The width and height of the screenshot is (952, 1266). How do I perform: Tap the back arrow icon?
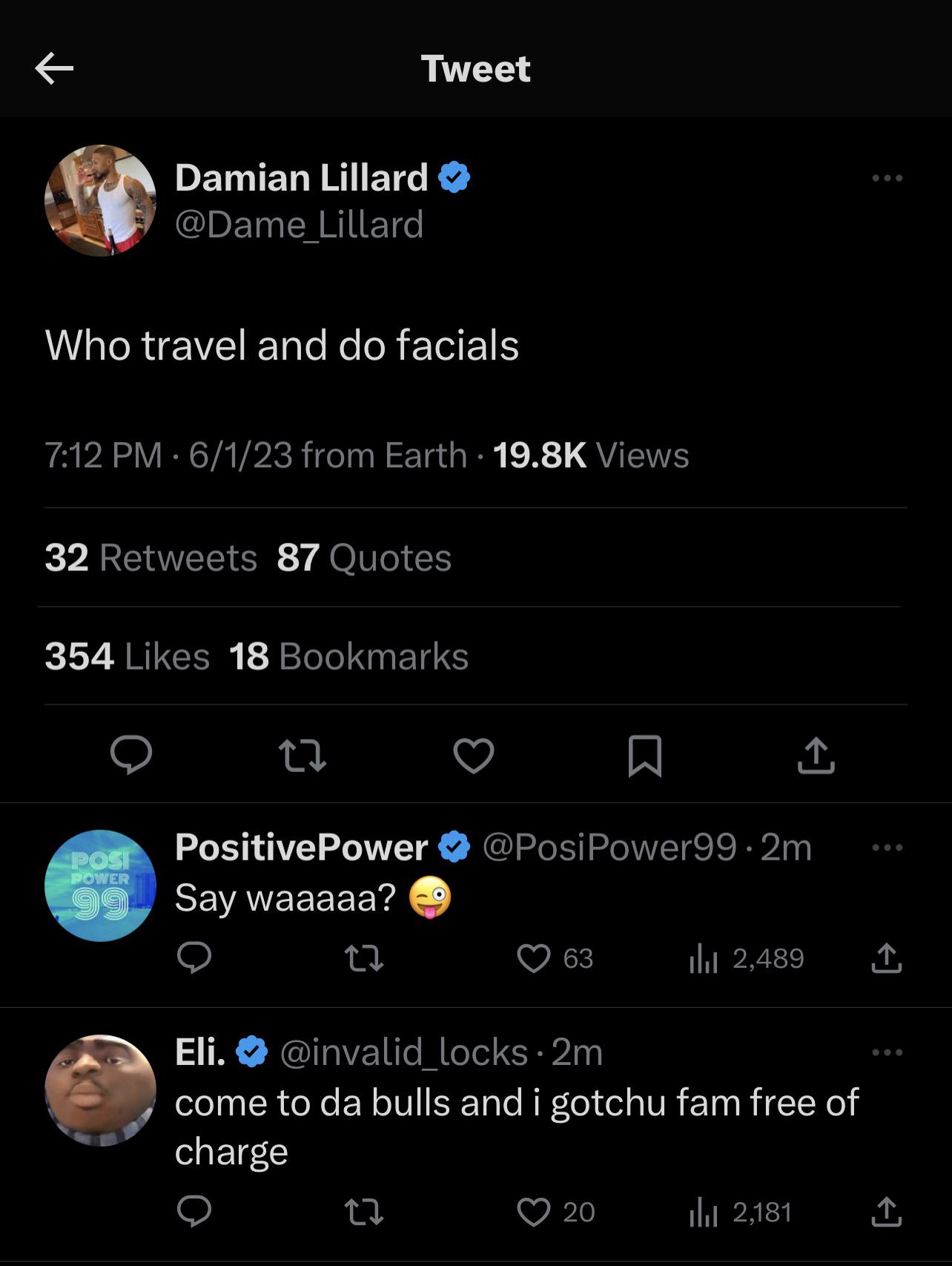pyautogui.click(x=54, y=69)
